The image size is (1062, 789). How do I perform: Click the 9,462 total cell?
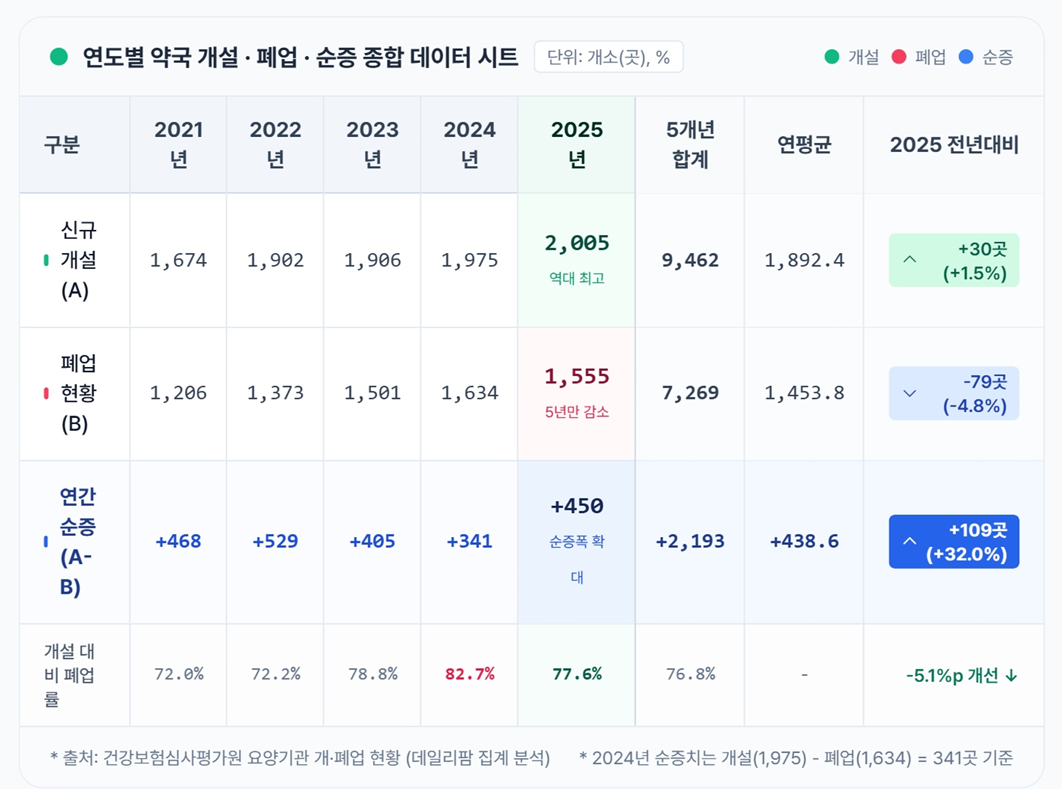click(690, 260)
